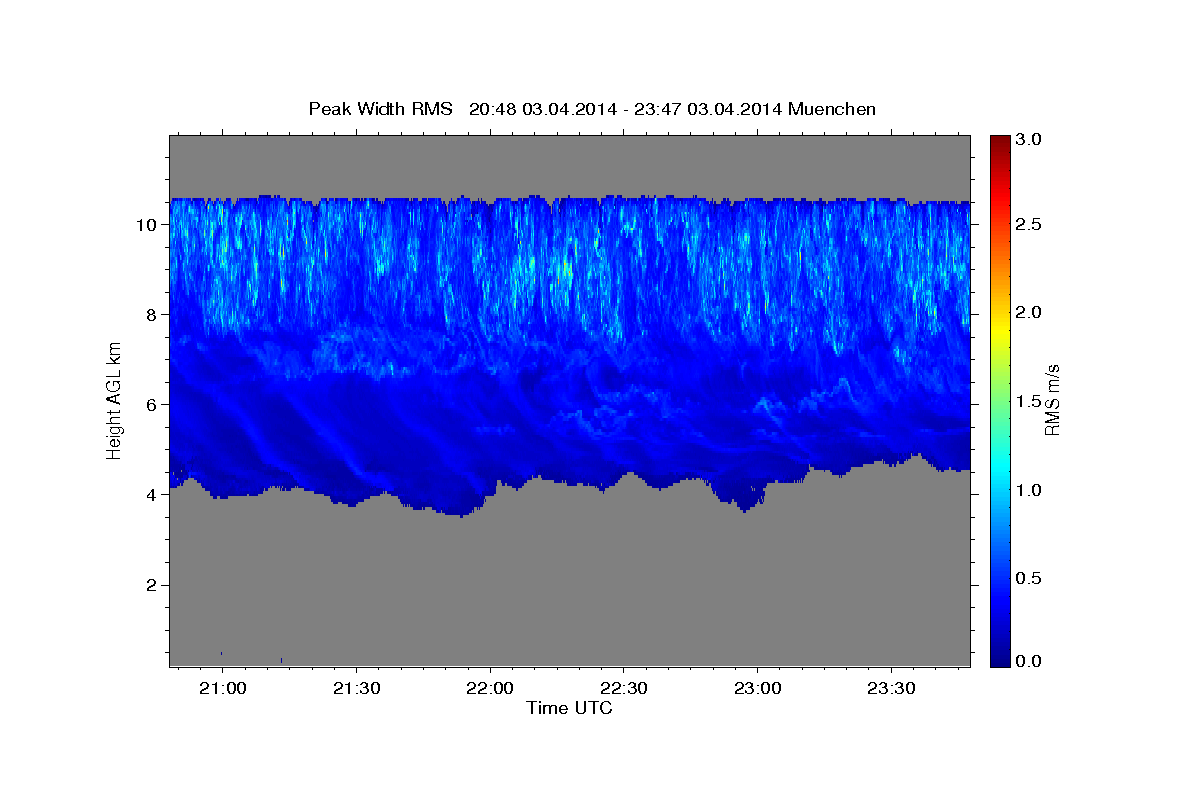Screen dimensions: 1200x800
Task: Click the 'Time UTC' axis label
Action: pos(569,708)
